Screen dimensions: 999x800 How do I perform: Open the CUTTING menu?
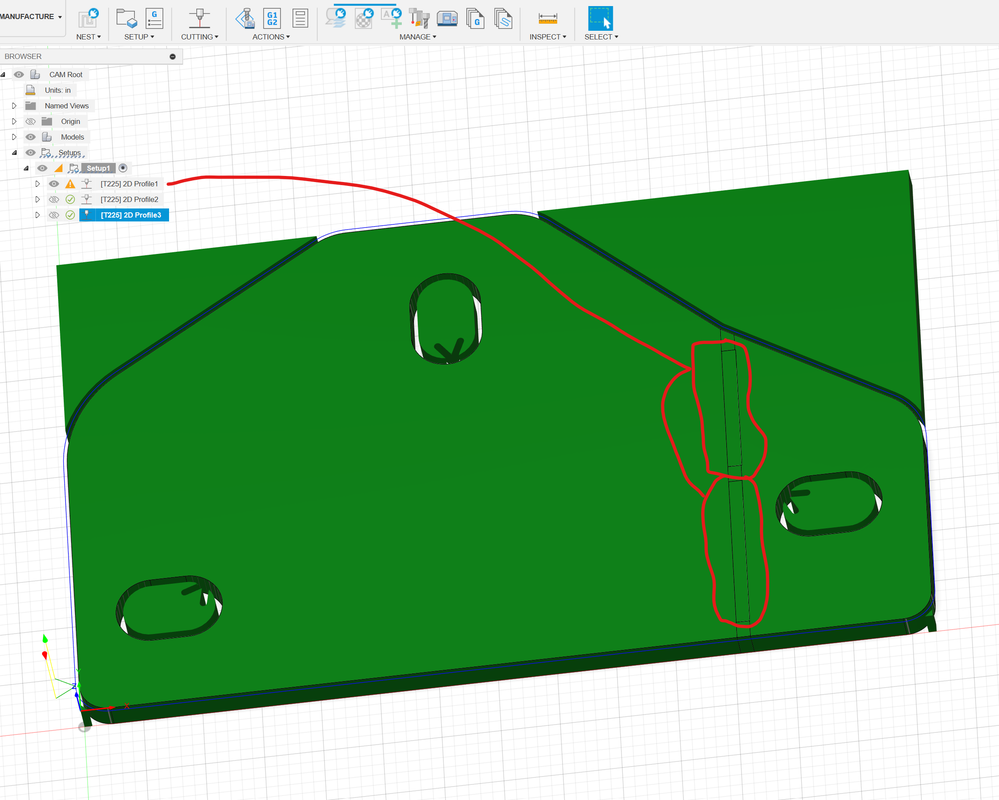point(199,37)
